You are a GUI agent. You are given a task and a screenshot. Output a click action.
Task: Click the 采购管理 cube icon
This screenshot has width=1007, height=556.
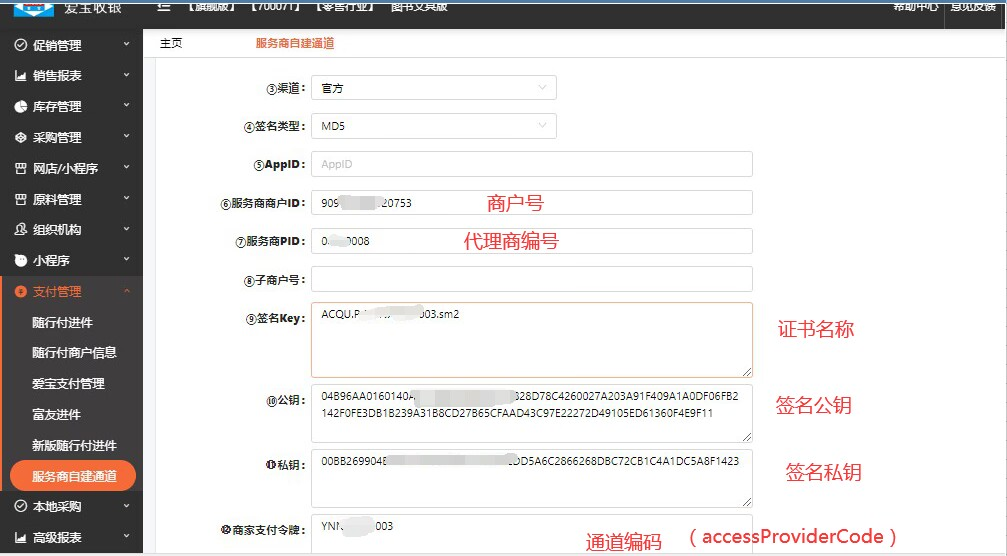click(x=20, y=138)
